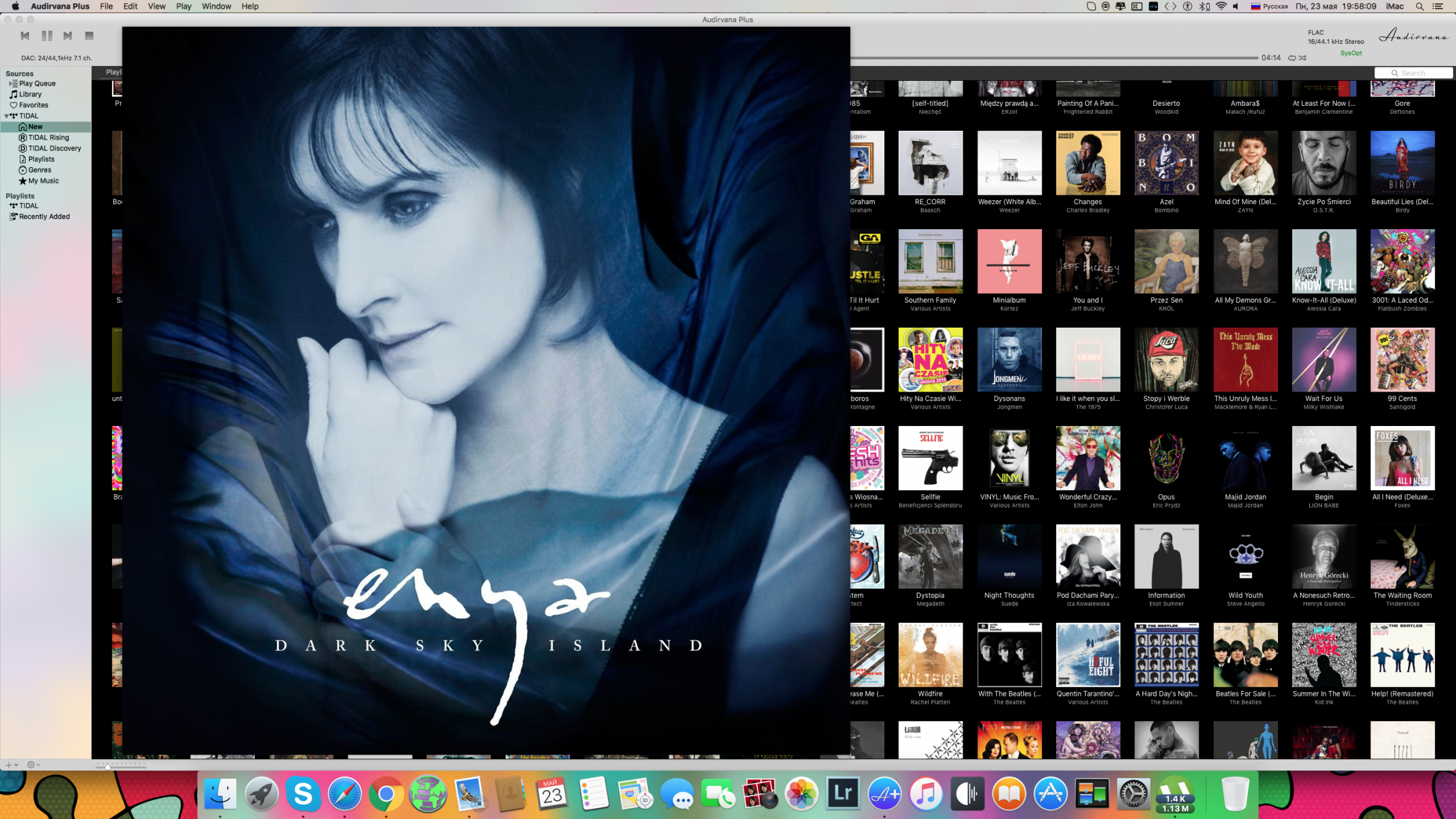Screen dimensions: 1456x819
Task: Open the Changes album by Charles Bradley
Action: pyautogui.click(x=1088, y=163)
